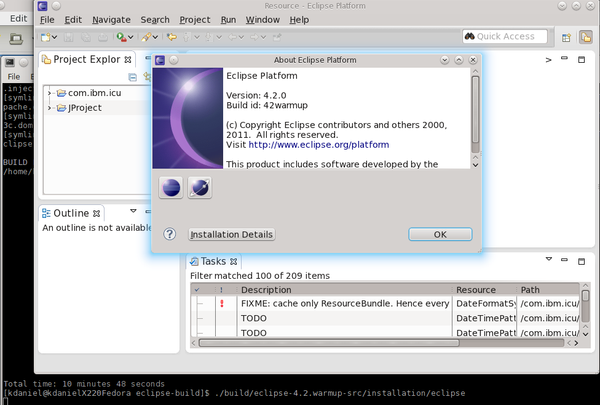Image resolution: width=600 pixels, height=405 pixels.
Task: Open the Run menu
Action: [228, 20]
